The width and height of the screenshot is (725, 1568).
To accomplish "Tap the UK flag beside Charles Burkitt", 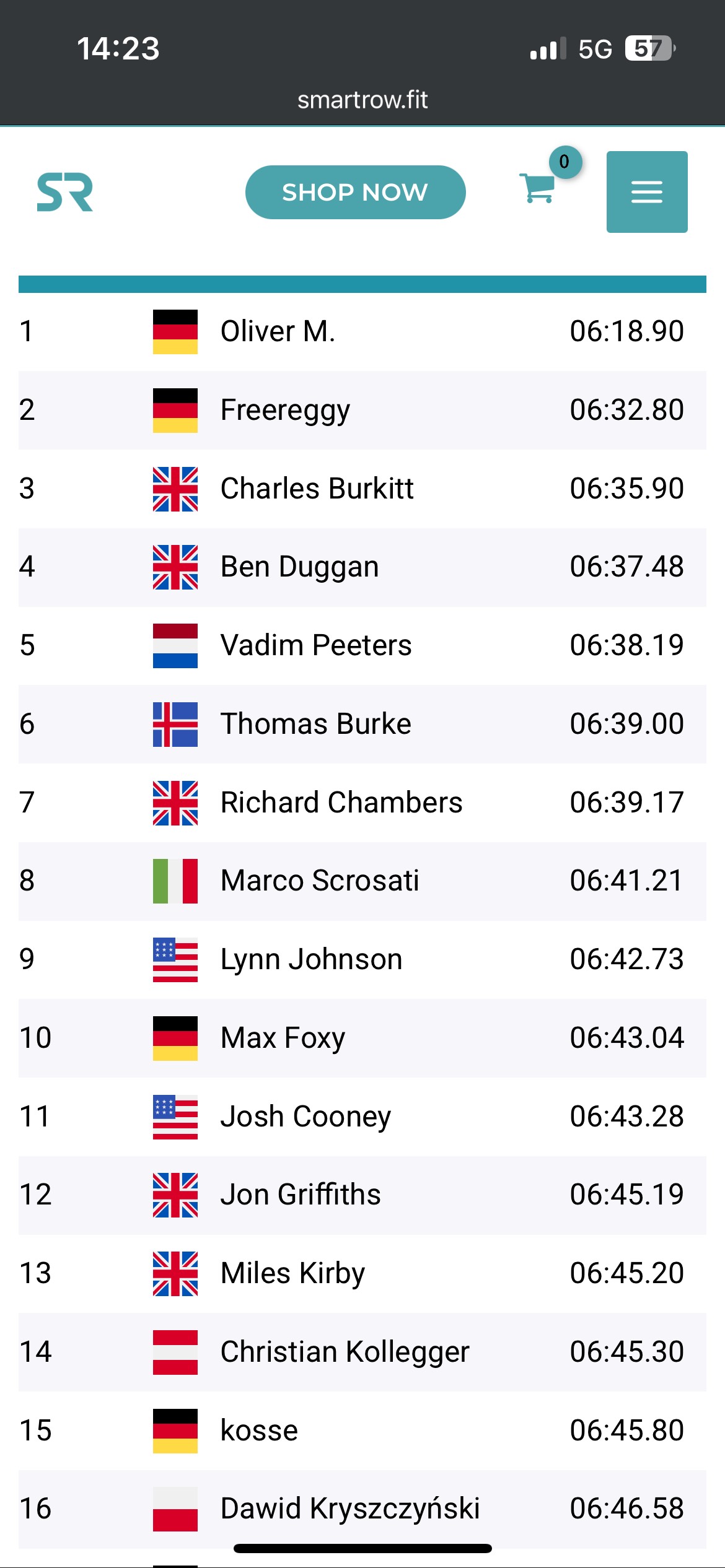I will 175,489.
